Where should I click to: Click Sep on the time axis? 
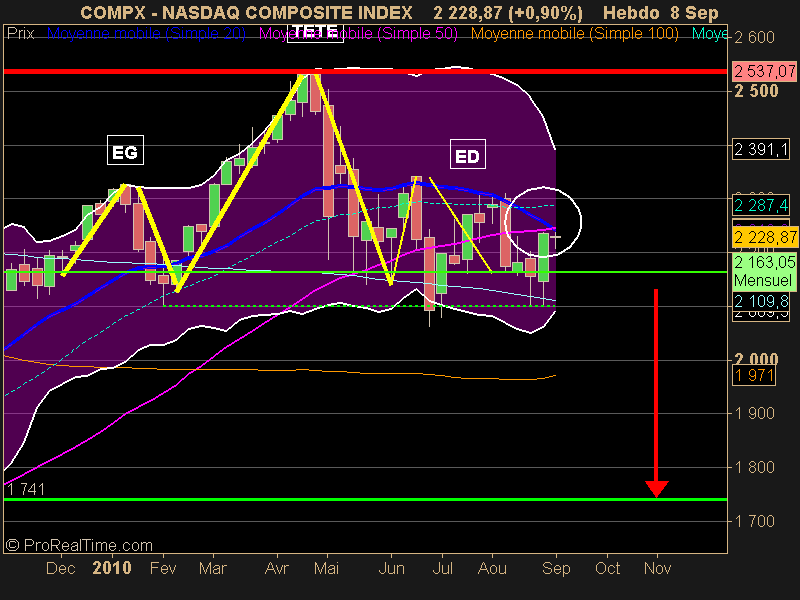556,568
